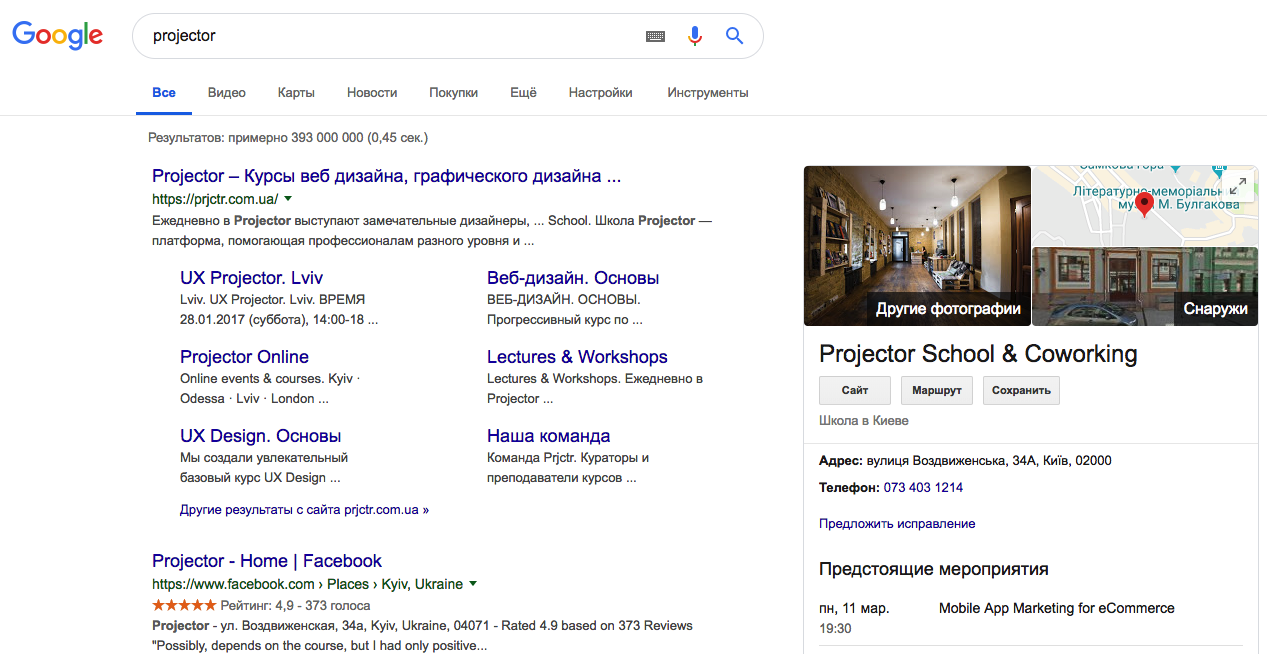This screenshot has width=1267, height=654.
Task: Open the on-screen keyboard icon
Action: pyautogui.click(x=655, y=36)
